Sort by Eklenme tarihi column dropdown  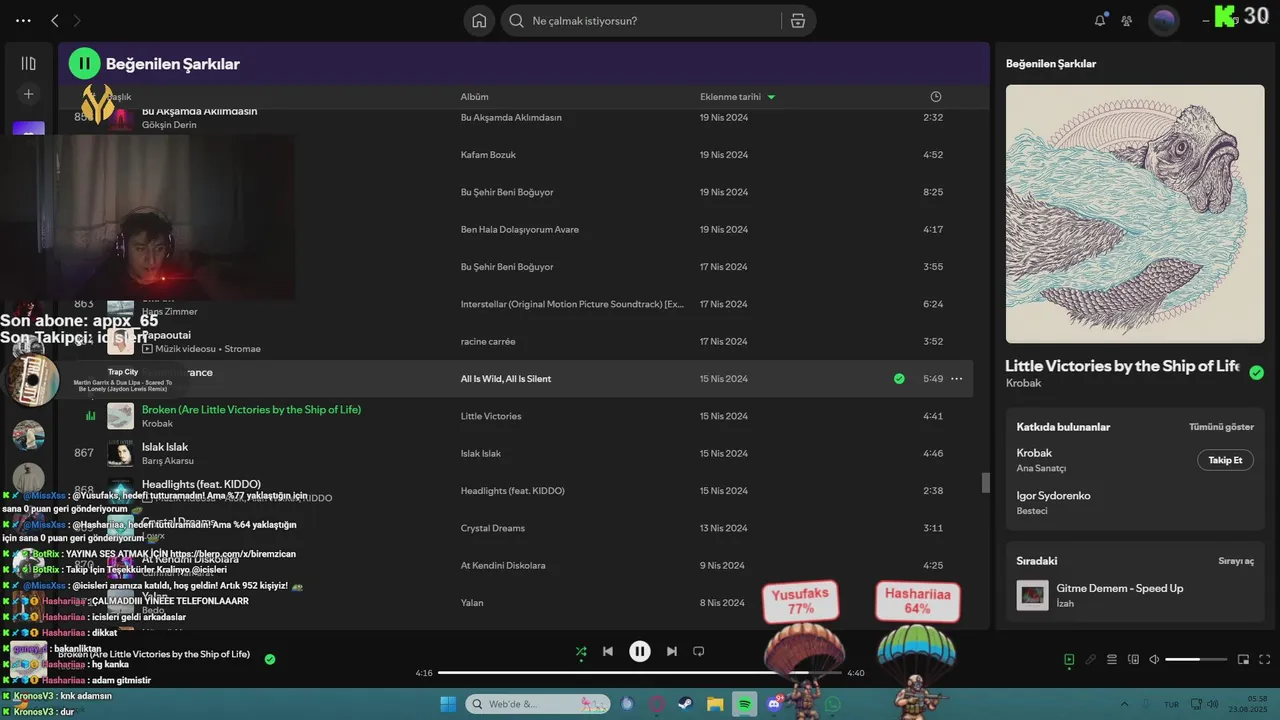[x=738, y=97]
